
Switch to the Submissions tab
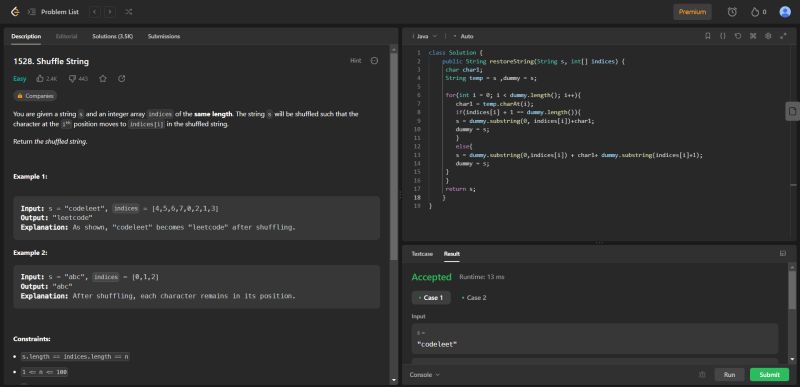164,36
